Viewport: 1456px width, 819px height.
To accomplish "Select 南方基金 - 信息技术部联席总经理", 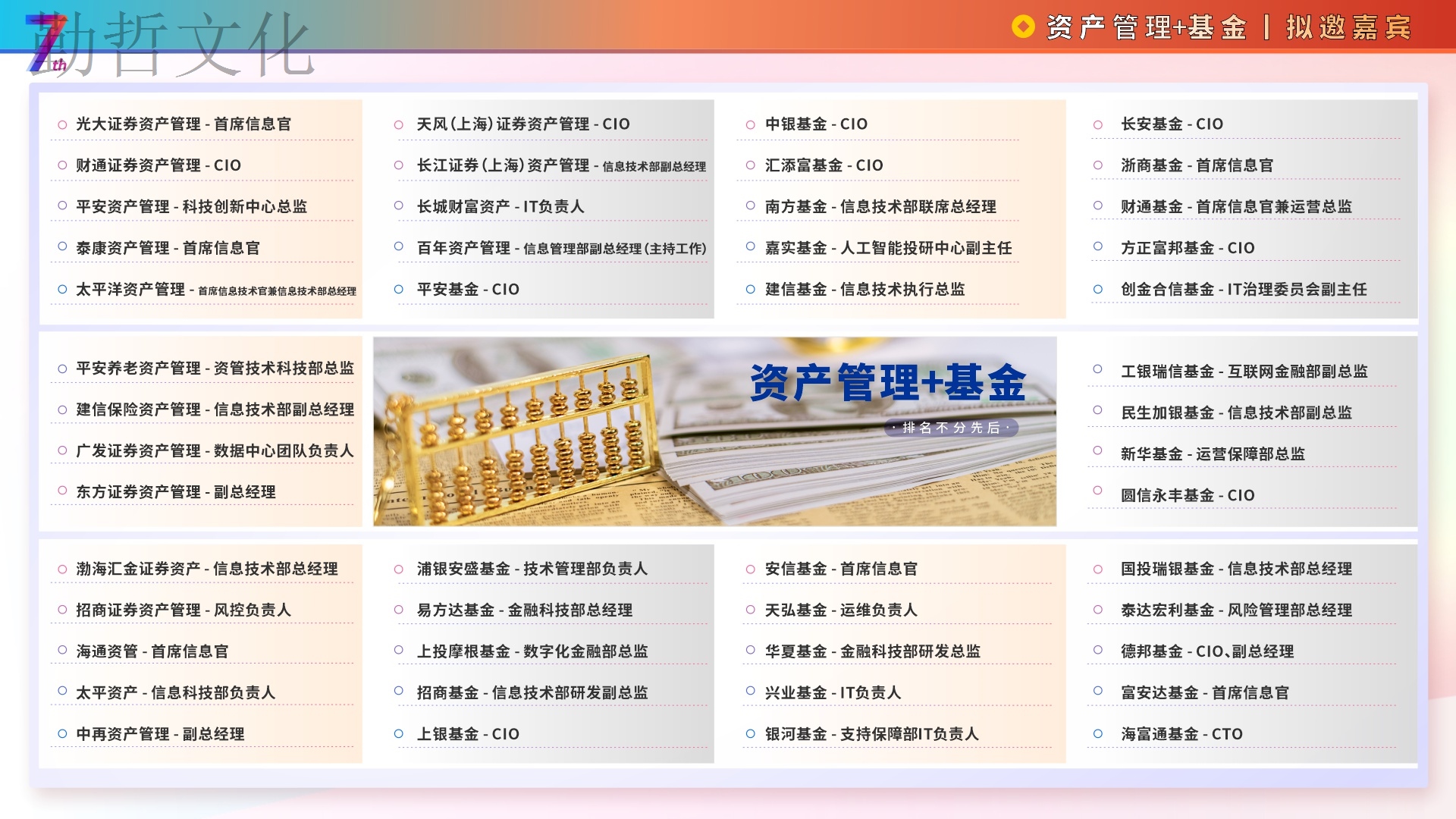I will coord(880,207).
